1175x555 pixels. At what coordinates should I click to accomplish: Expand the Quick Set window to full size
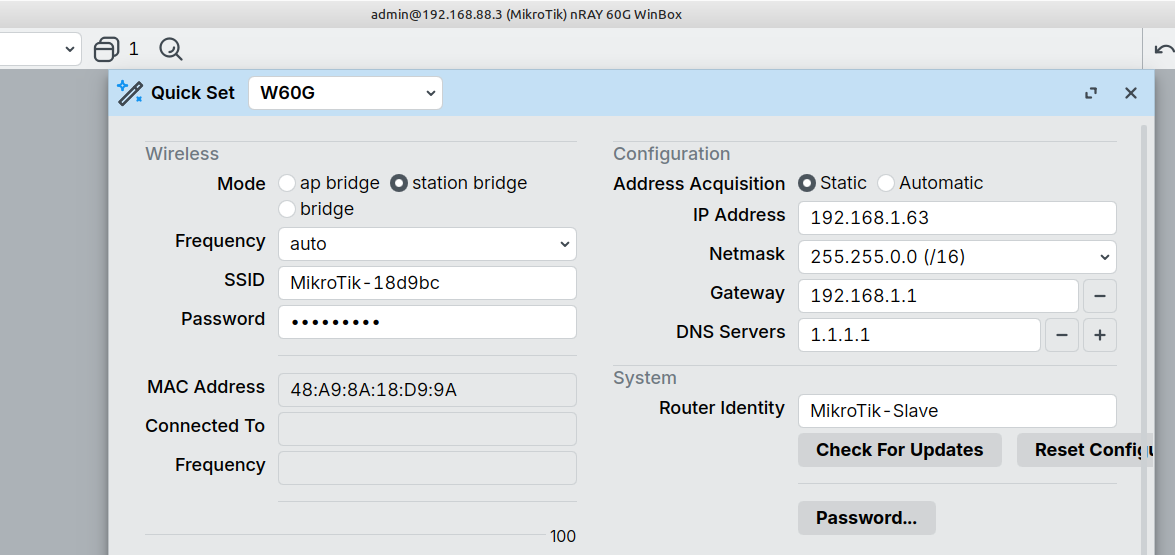click(x=1091, y=93)
